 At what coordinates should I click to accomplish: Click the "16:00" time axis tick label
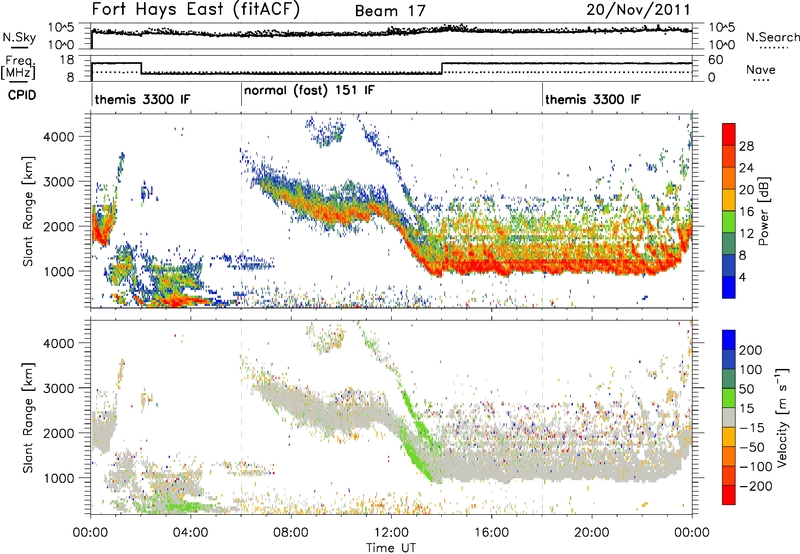[x=491, y=533]
